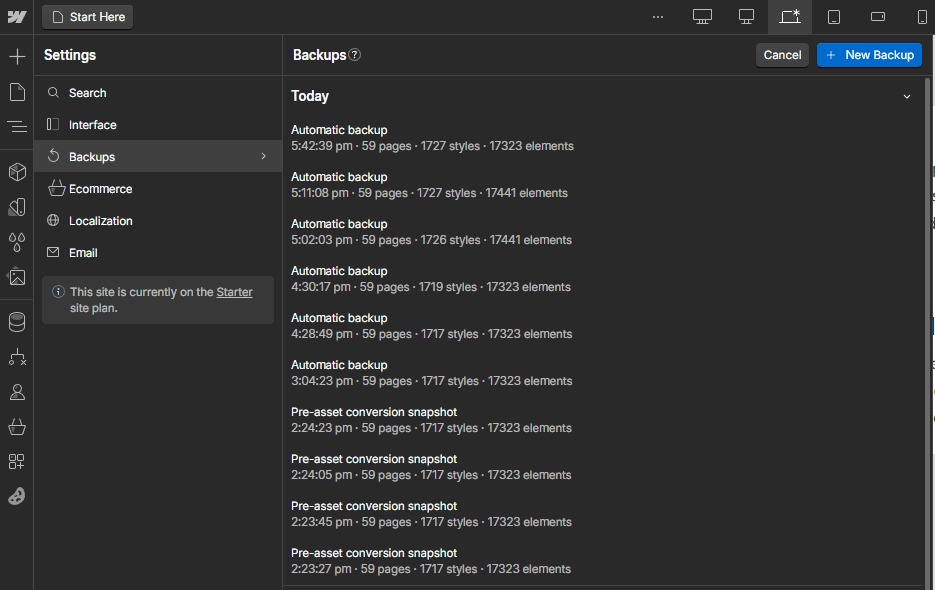Viewport: 935px width, 590px height.
Task: Open the Add Elements panel
Action: [17, 57]
